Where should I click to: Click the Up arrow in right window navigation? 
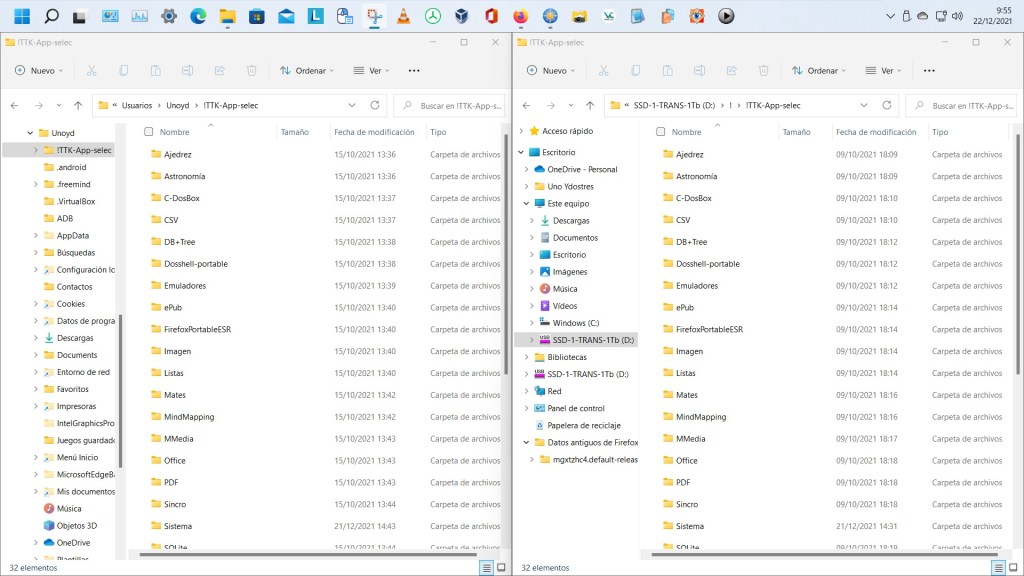point(590,105)
